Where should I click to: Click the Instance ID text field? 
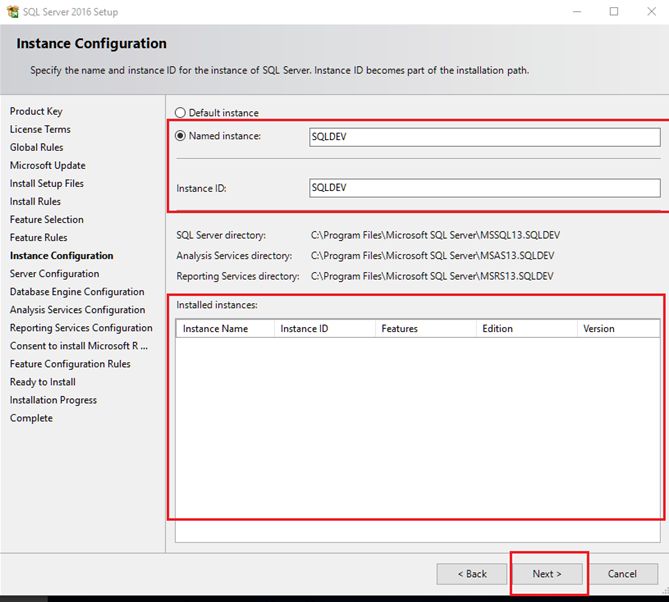(485, 188)
